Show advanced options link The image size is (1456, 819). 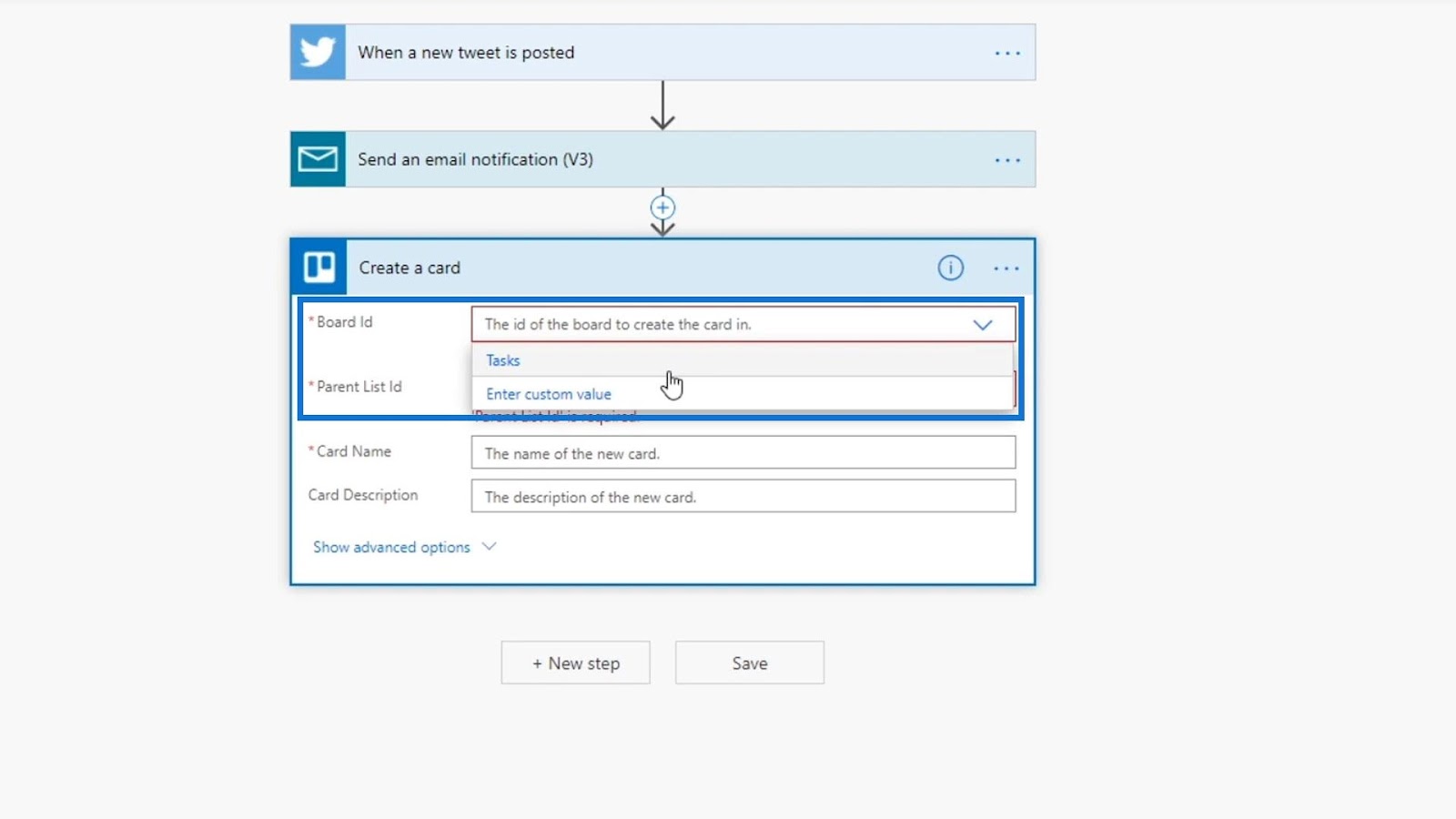click(x=391, y=547)
